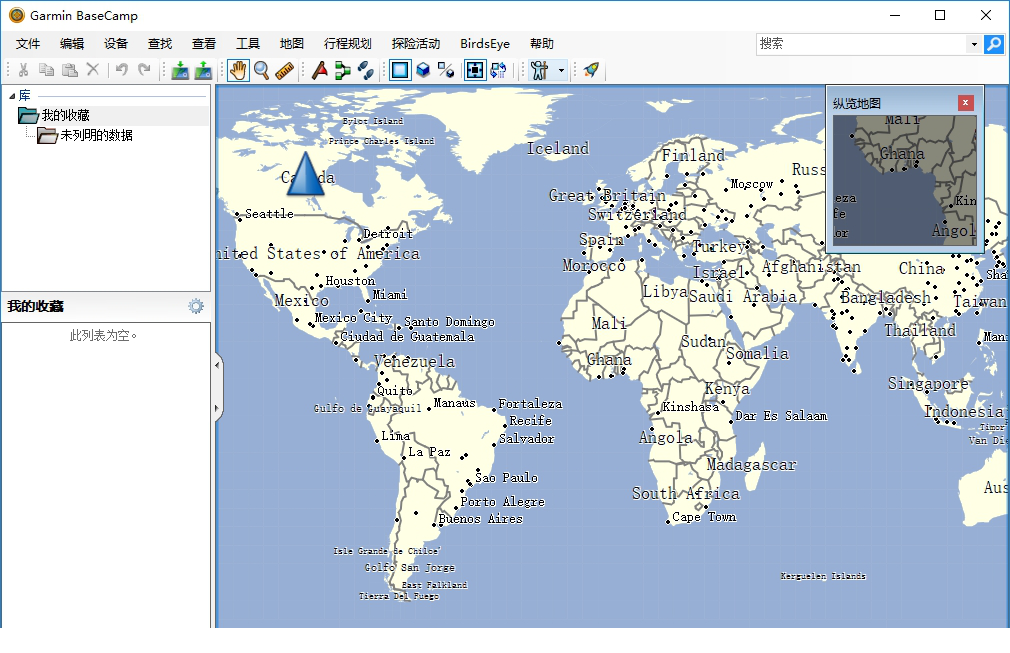Click the Venezuela label on the map
The width and height of the screenshot is (1010, 653).
(x=414, y=361)
